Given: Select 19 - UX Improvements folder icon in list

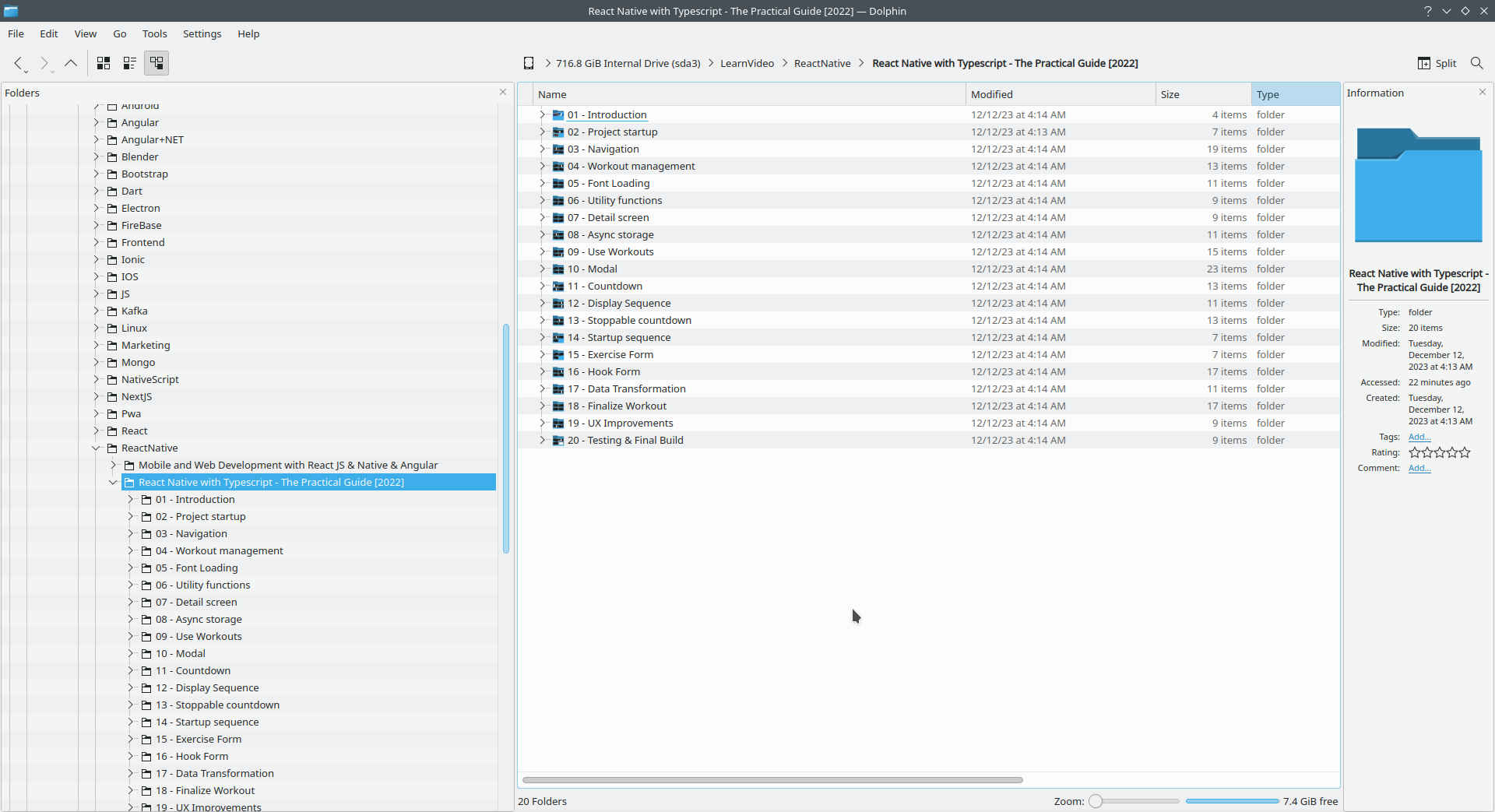Looking at the screenshot, I should 558,423.
